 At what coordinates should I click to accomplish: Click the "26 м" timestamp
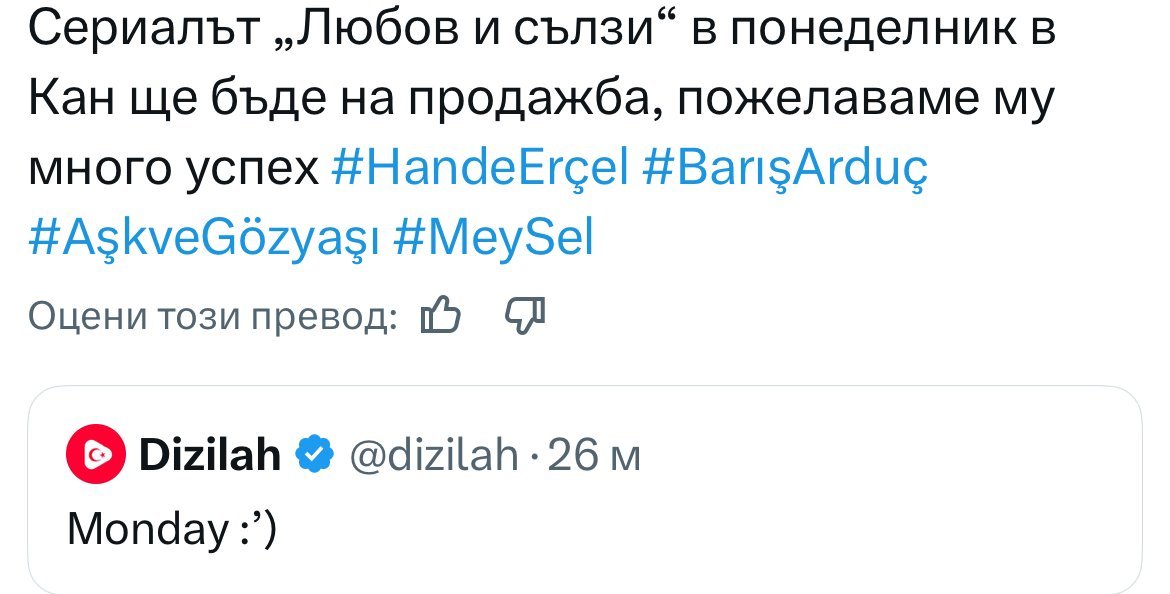point(594,456)
